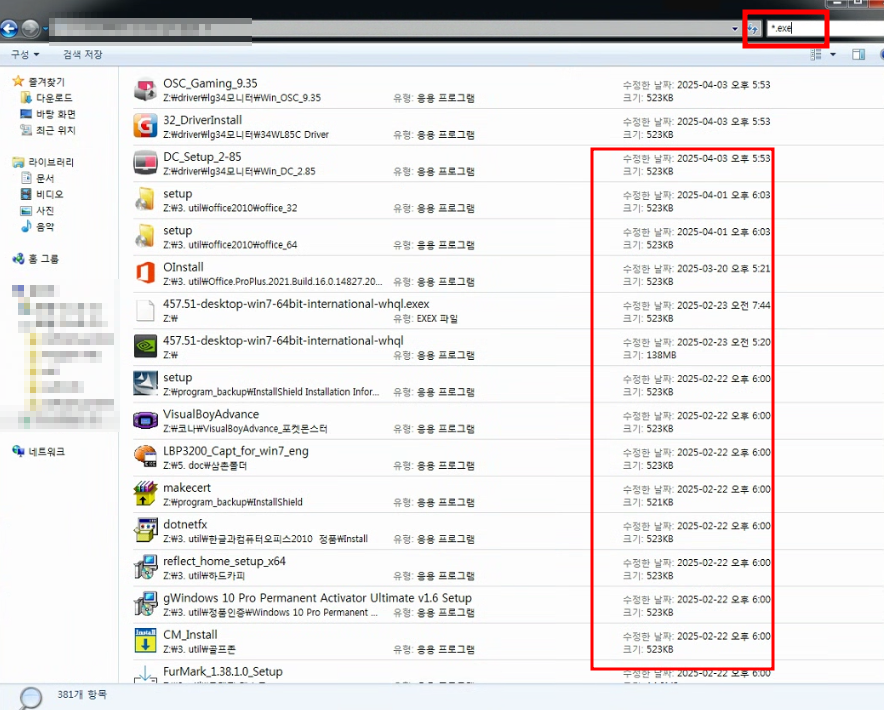Select the file name reflect_home_setup_x64
884x710 pixels.
pyautogui.click(x=224, y=561)
